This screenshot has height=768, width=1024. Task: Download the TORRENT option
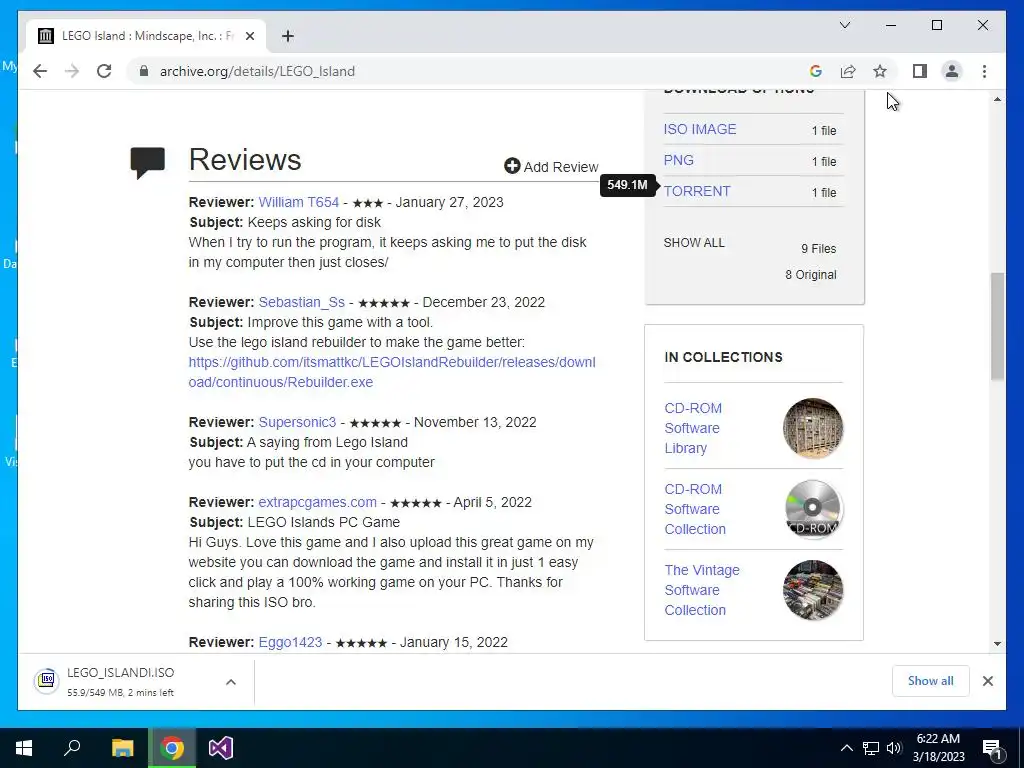click(x=697, y=191)
